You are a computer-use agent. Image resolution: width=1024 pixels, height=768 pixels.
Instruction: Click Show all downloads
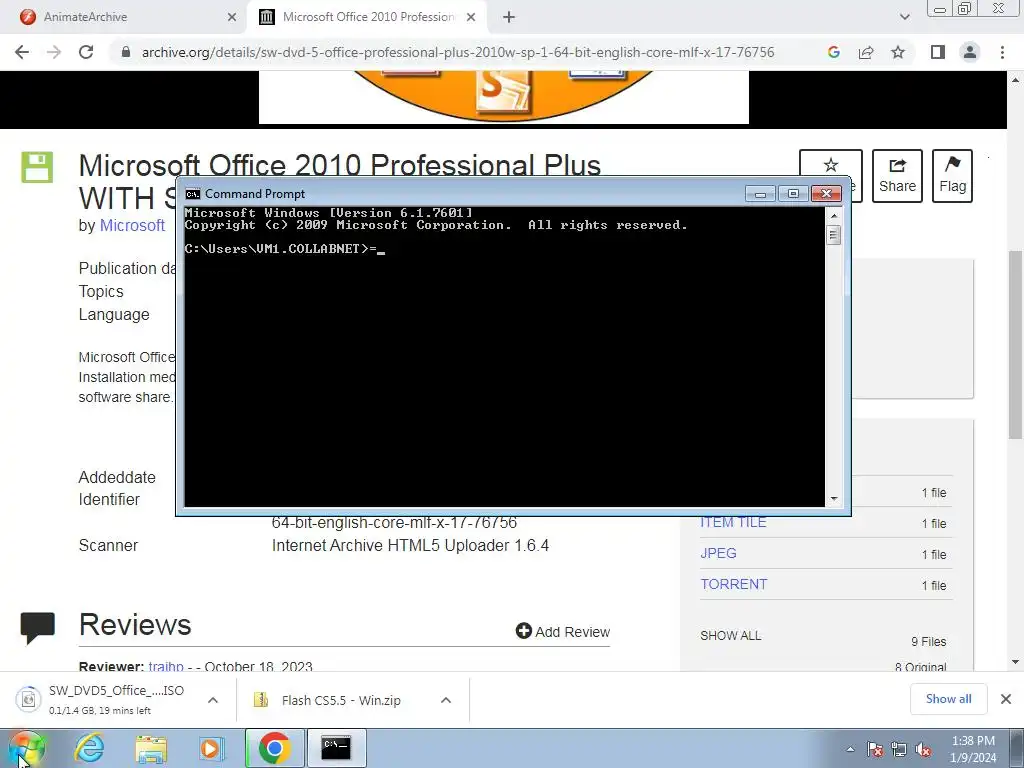point(948,699)
